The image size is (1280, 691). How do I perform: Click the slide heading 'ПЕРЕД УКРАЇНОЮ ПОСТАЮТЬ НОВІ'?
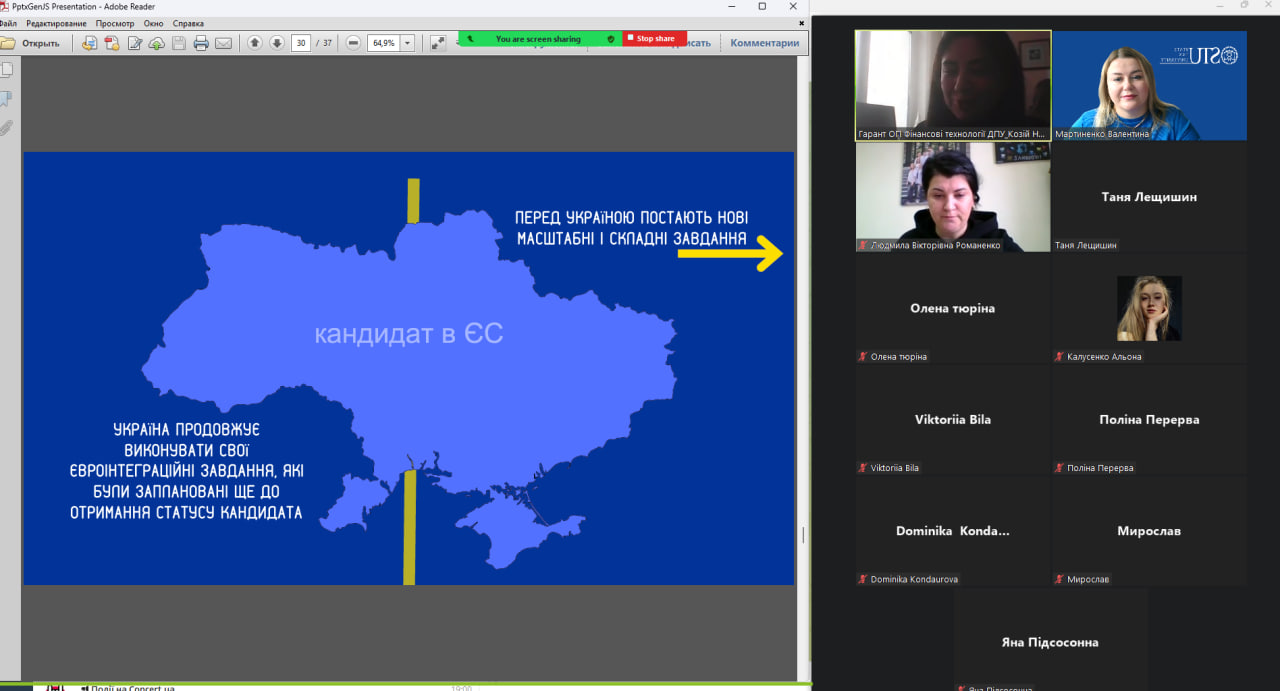(631, 218)
